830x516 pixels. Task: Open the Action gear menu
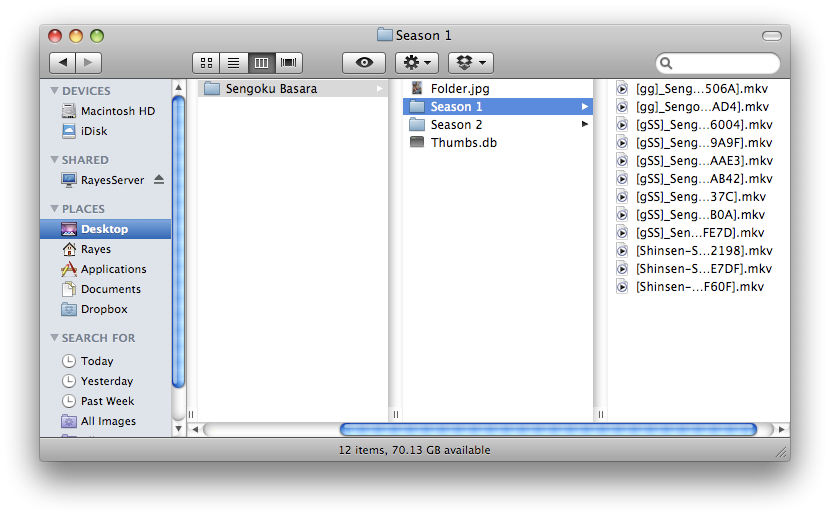pyautogui.click(x=417, y=62)
